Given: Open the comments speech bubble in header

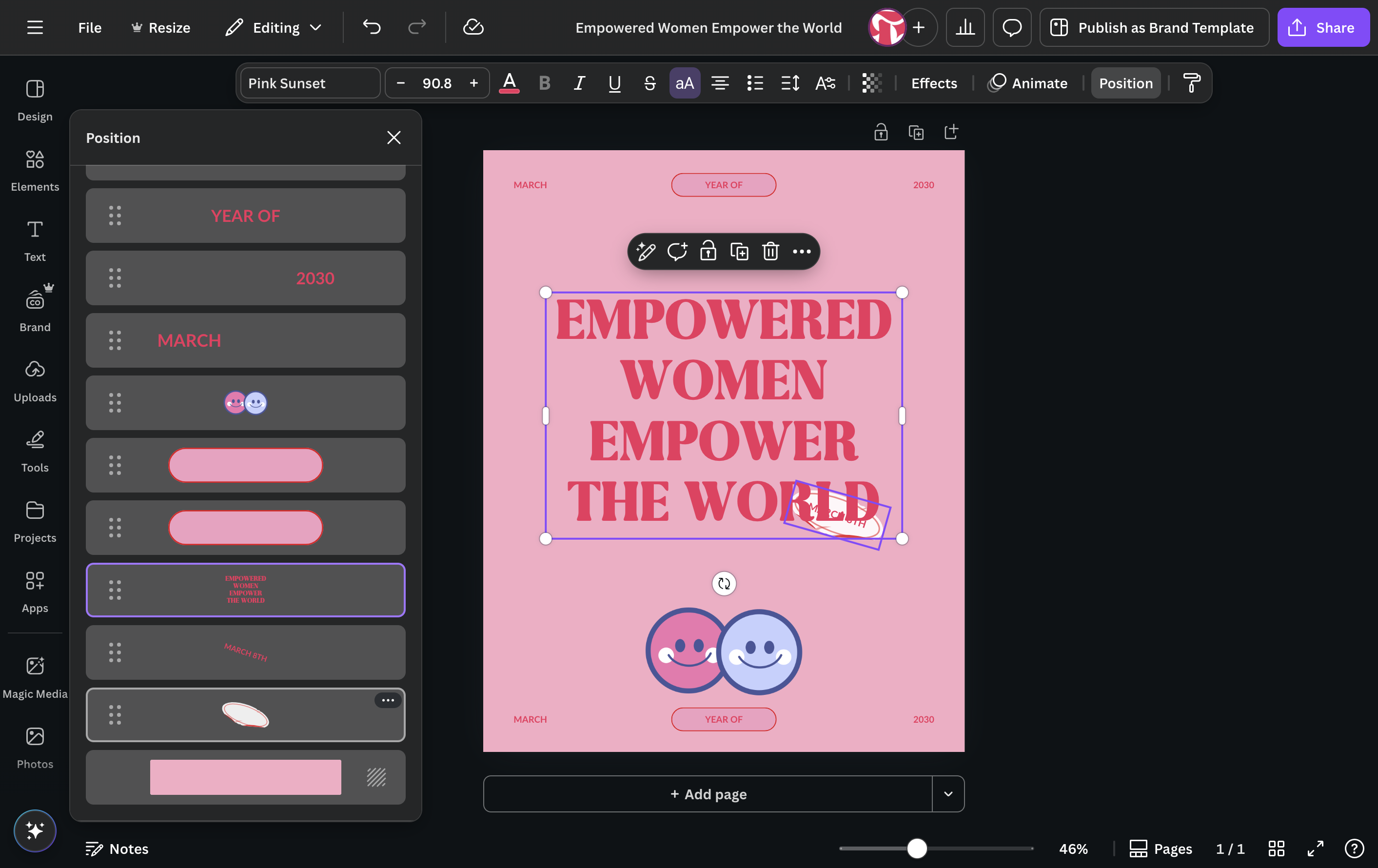Looking at the screenshot, I should coord(1012,27).
